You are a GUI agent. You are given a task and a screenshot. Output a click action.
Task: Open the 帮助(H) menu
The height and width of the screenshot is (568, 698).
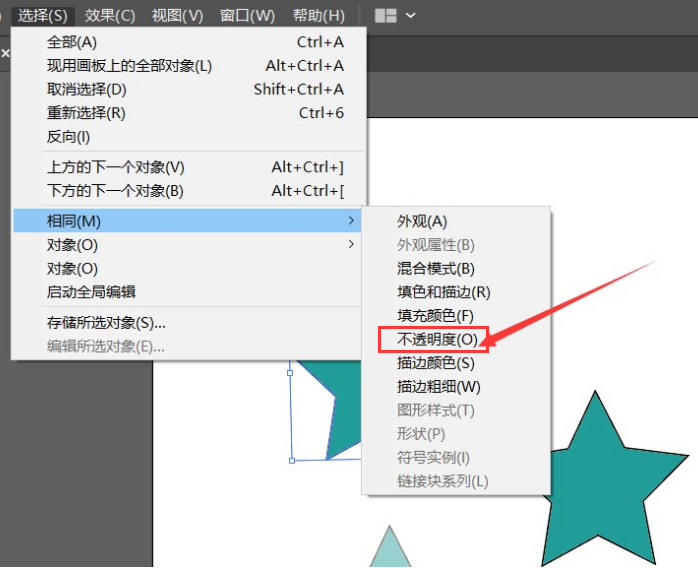click(318, 16)
